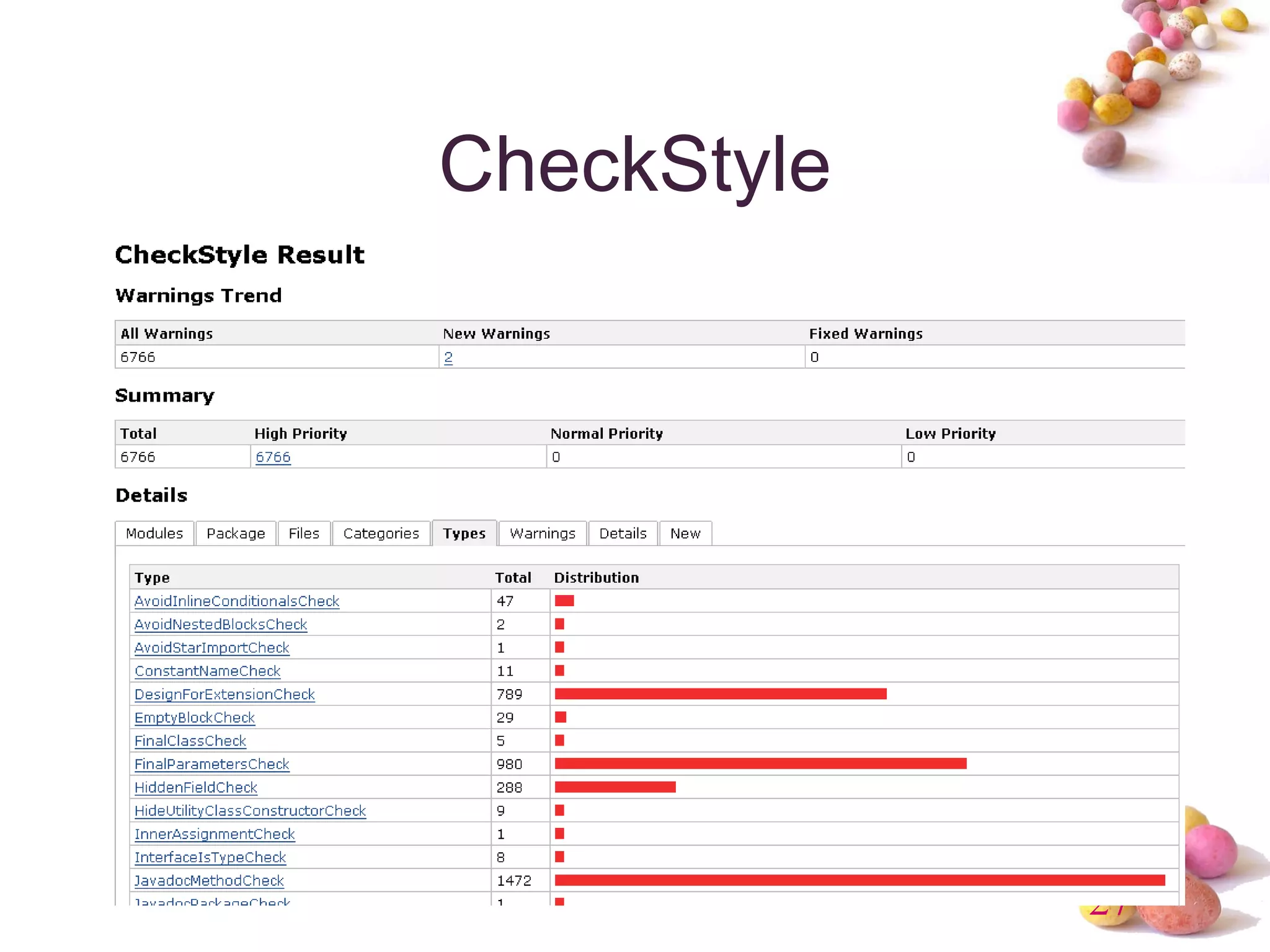Click the New Warnings header
1270x952 pixels.
(496, 333)
